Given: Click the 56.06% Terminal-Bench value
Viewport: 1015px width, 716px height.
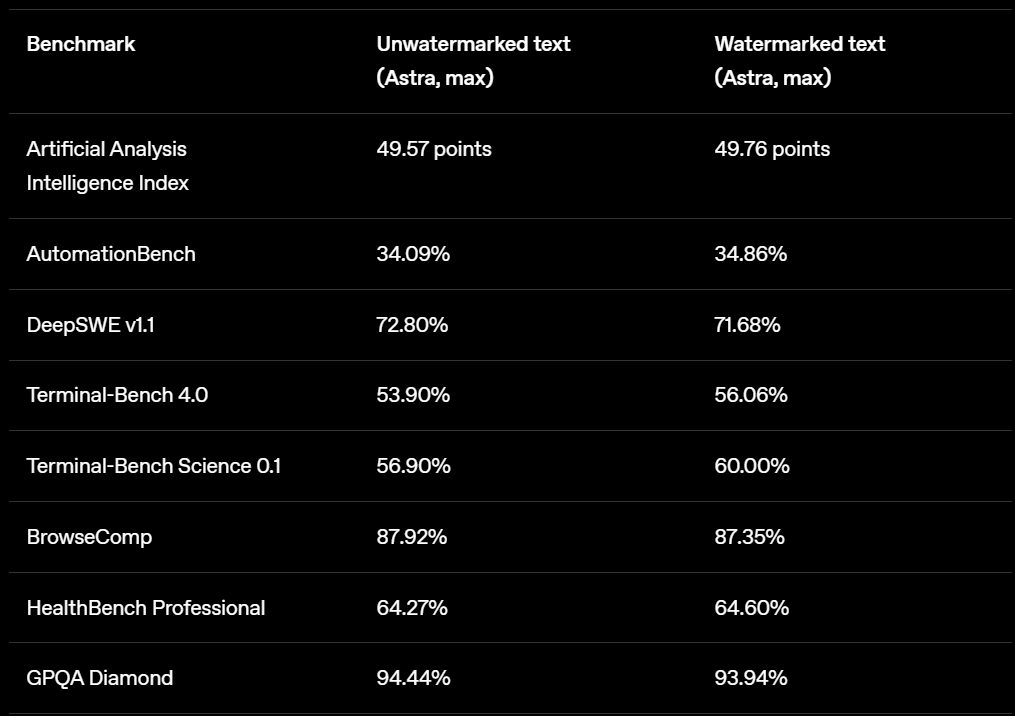Looking at the screenshot, I should [751, 395].
